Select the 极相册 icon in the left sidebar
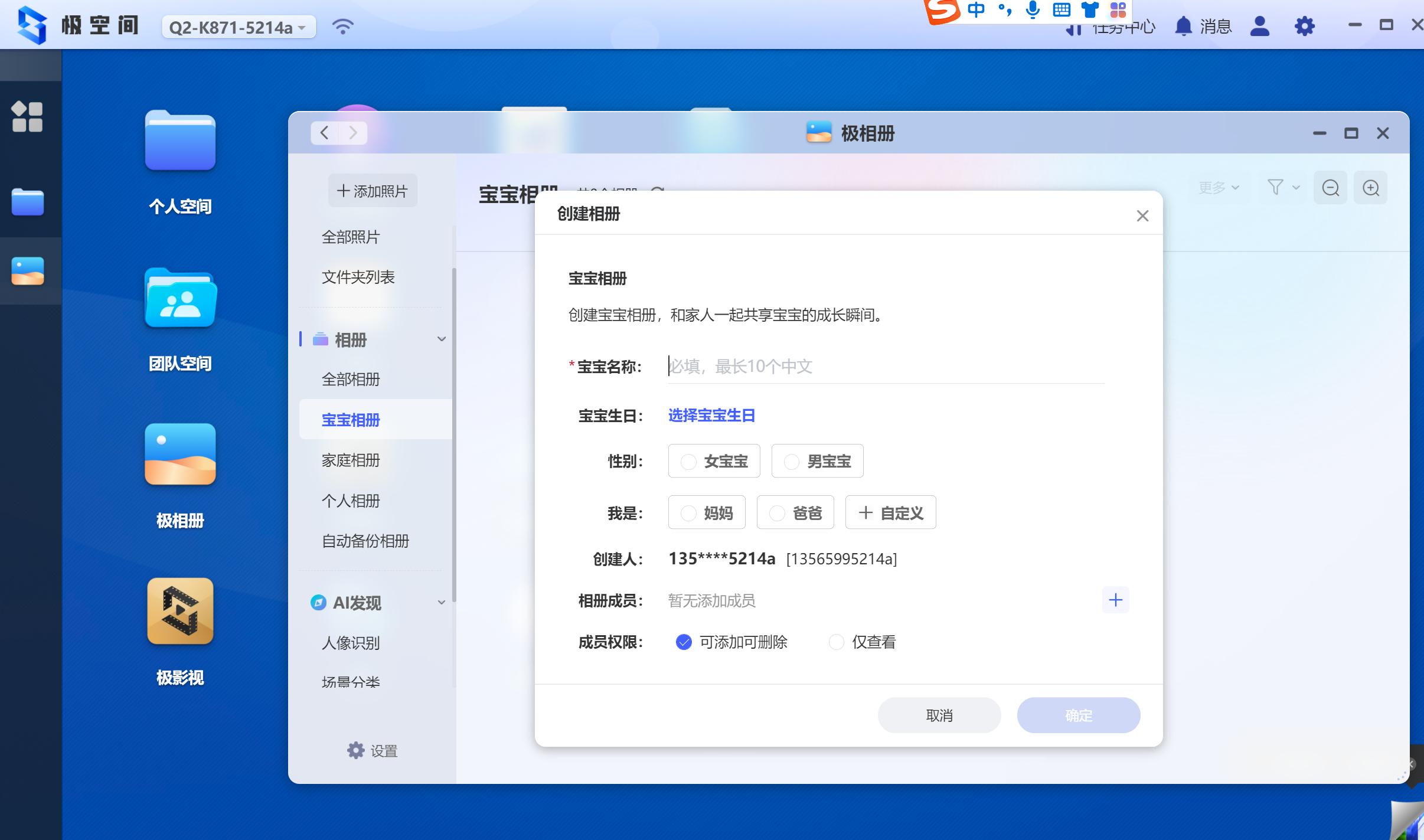1424x840 pixels. 28,271
